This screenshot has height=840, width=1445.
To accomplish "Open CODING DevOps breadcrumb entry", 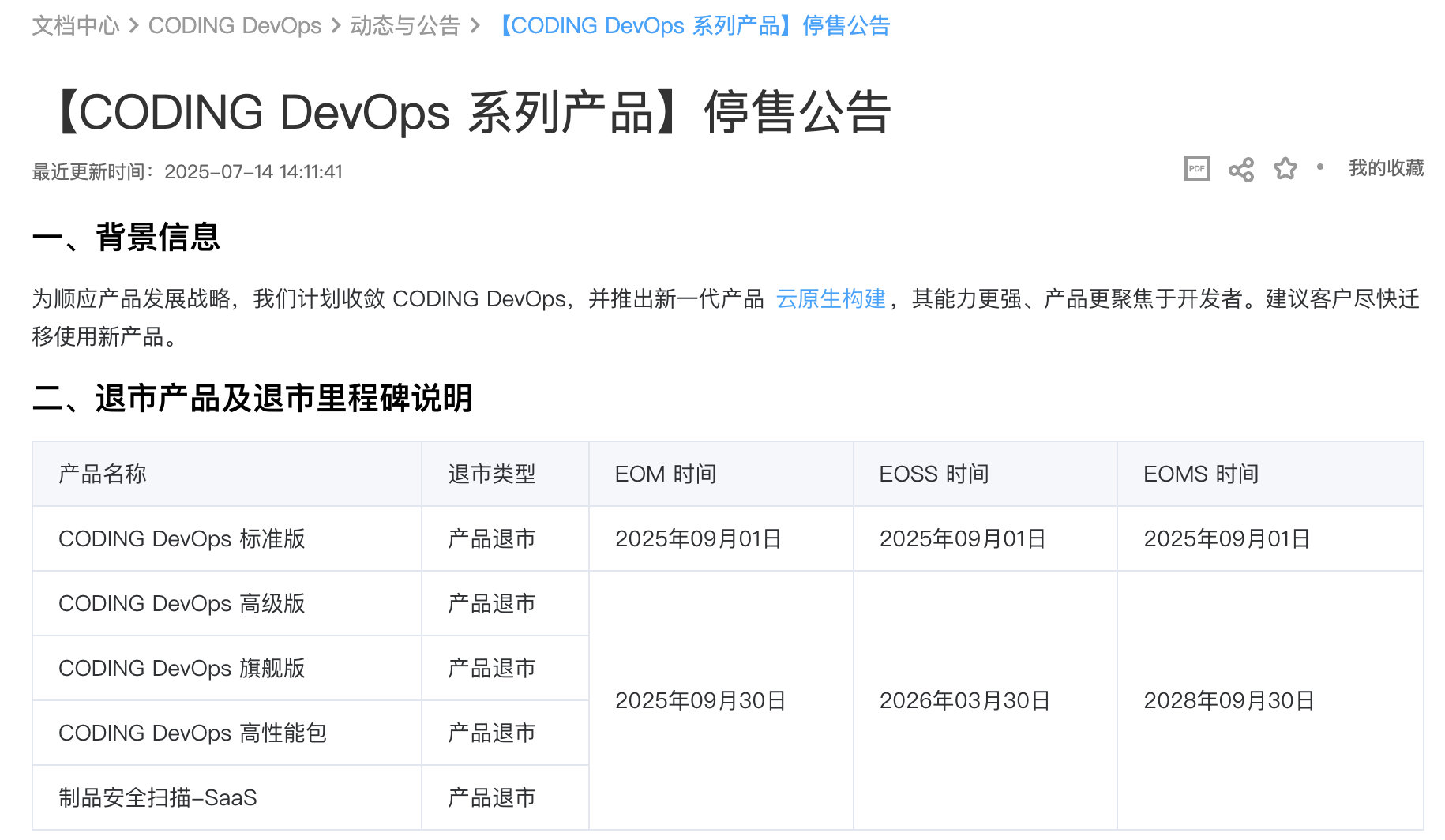I will pyautogui.click(x=235, y=25).
